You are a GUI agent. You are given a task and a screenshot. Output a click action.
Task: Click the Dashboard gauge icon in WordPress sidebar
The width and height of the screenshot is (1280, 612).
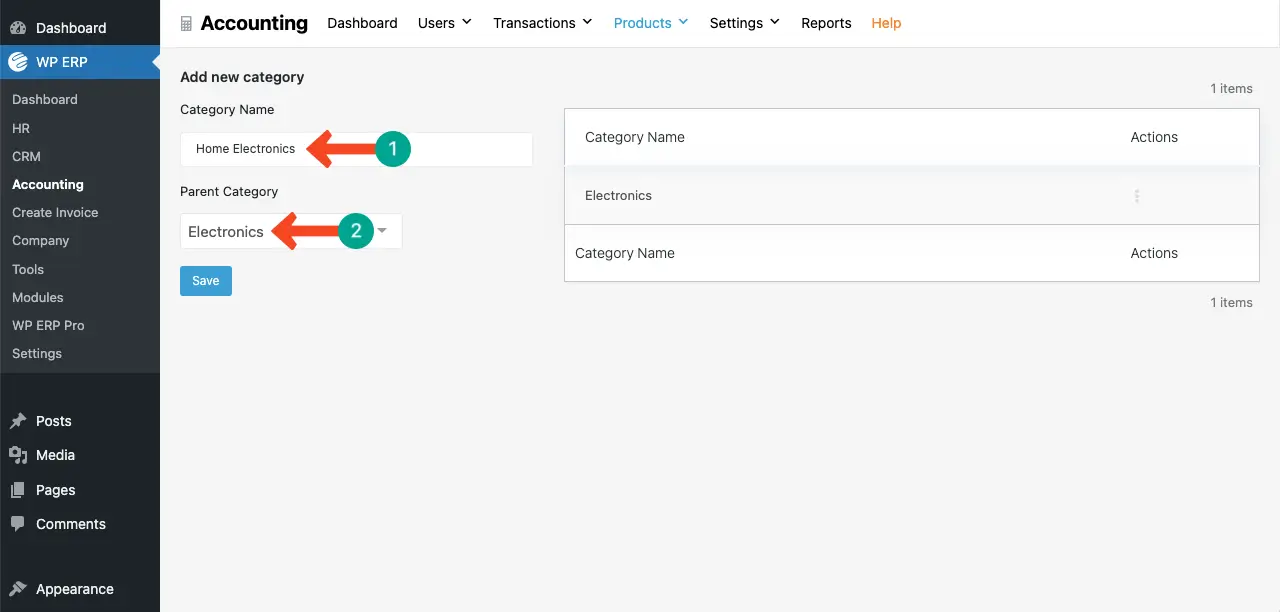[18, 28]
